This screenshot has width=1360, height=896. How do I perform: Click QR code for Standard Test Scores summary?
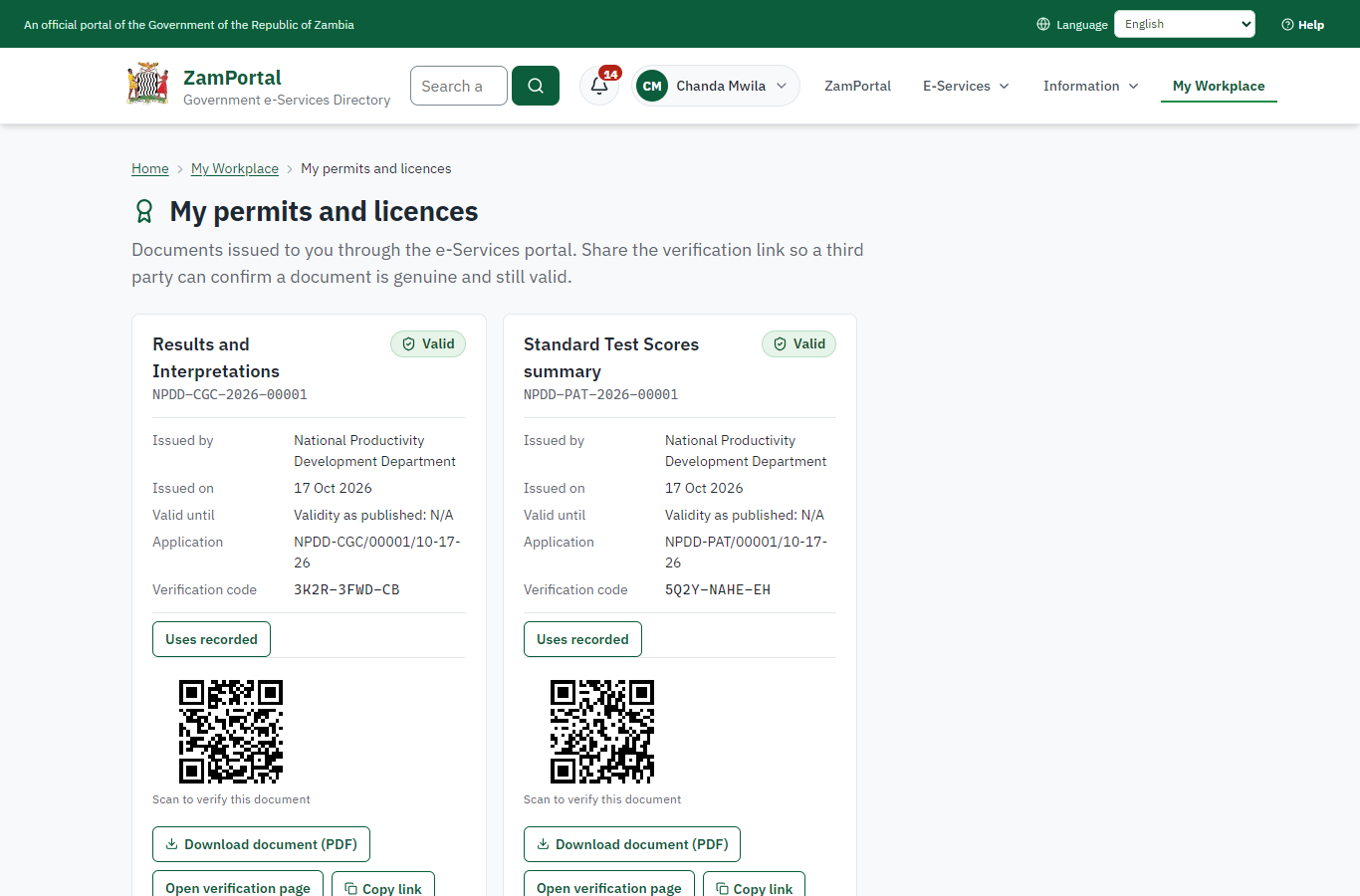(602, 732)
